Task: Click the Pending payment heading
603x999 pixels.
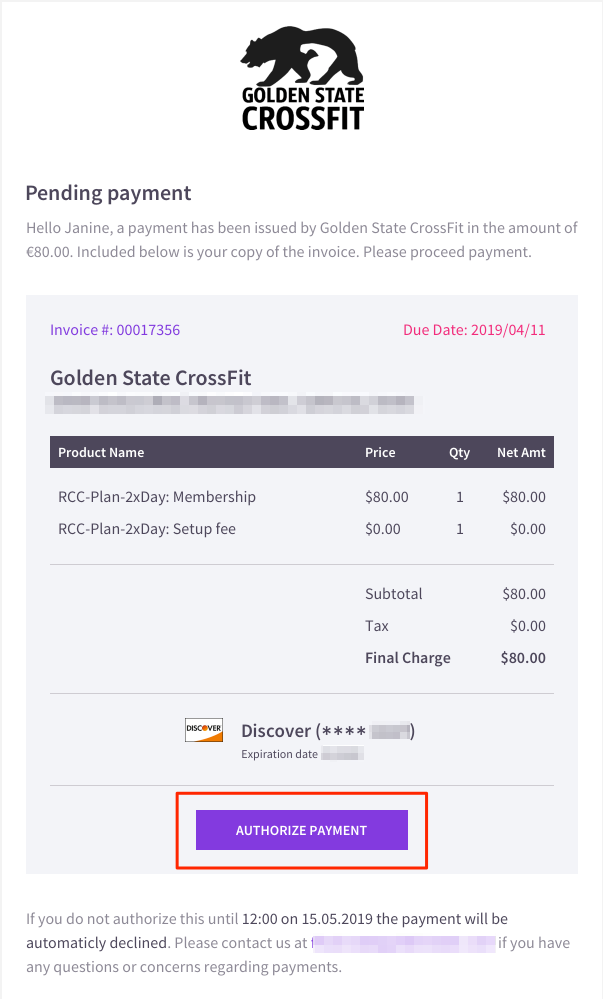Action: pos(108,193)
